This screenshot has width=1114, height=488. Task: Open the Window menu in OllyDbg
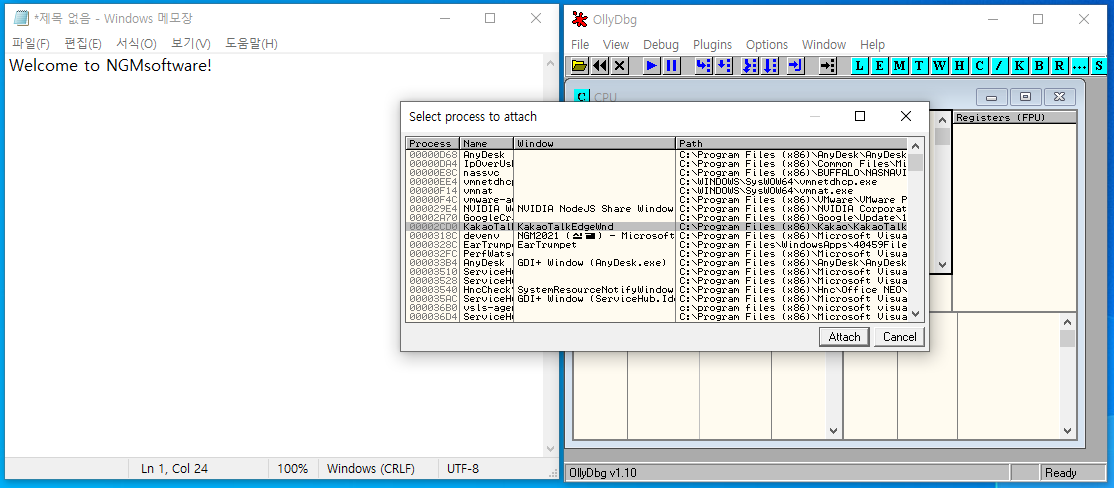[823, 45]
